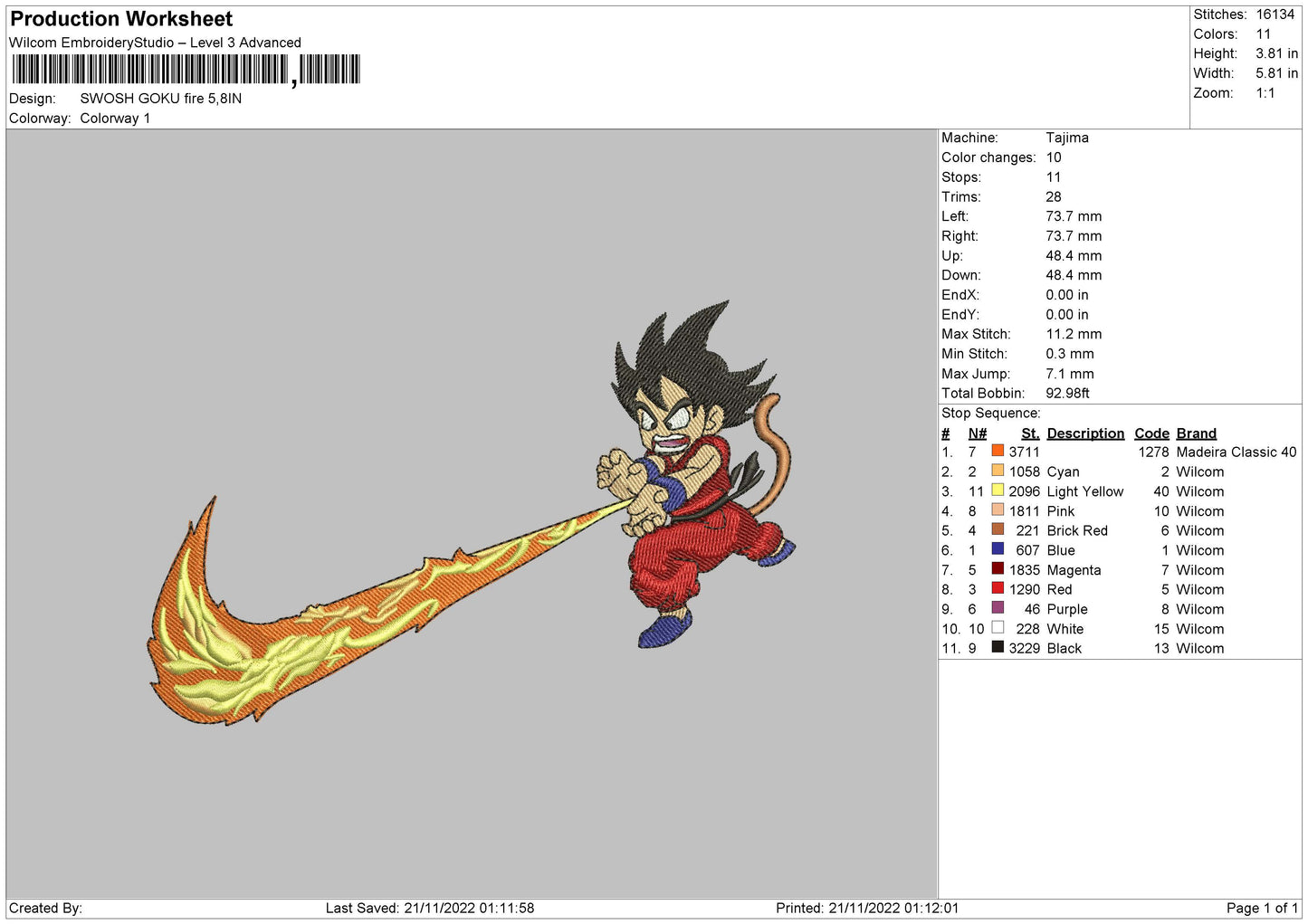Click the Pink thread swatch
This screenshot has width=1308, height=924.
click(998, 510)
